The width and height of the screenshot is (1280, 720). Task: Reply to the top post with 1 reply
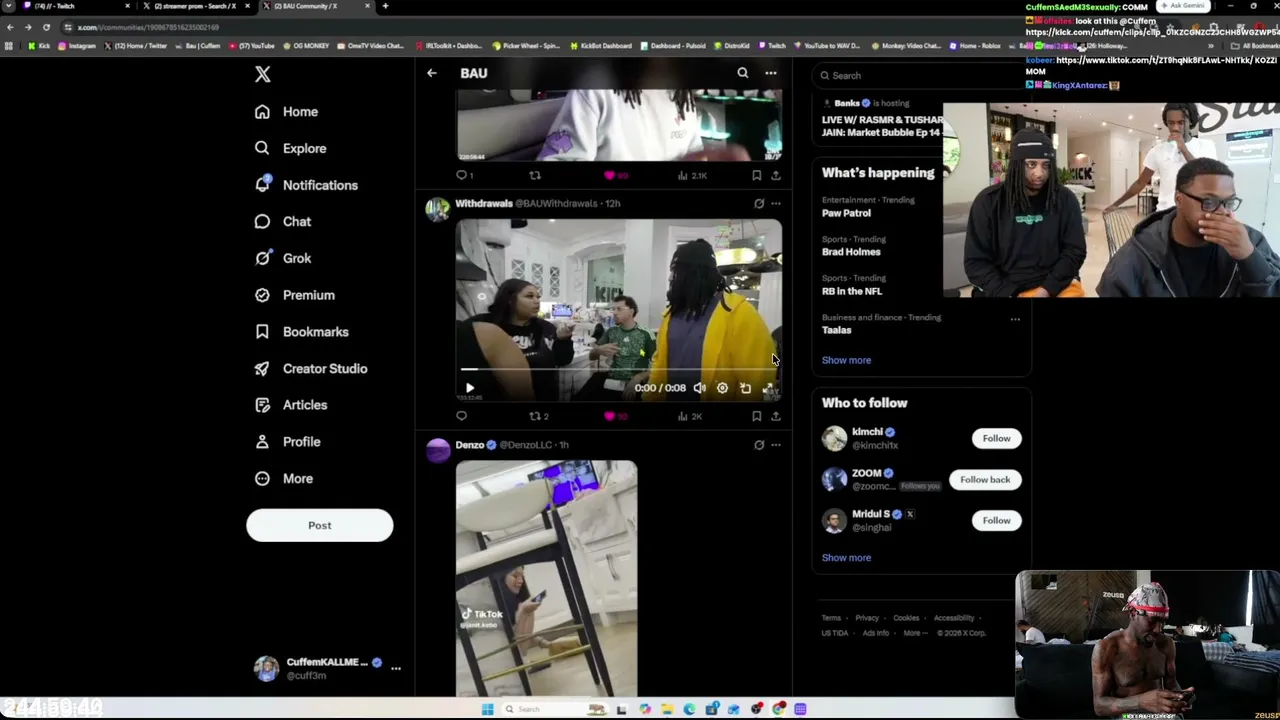(x=463, y=175)
